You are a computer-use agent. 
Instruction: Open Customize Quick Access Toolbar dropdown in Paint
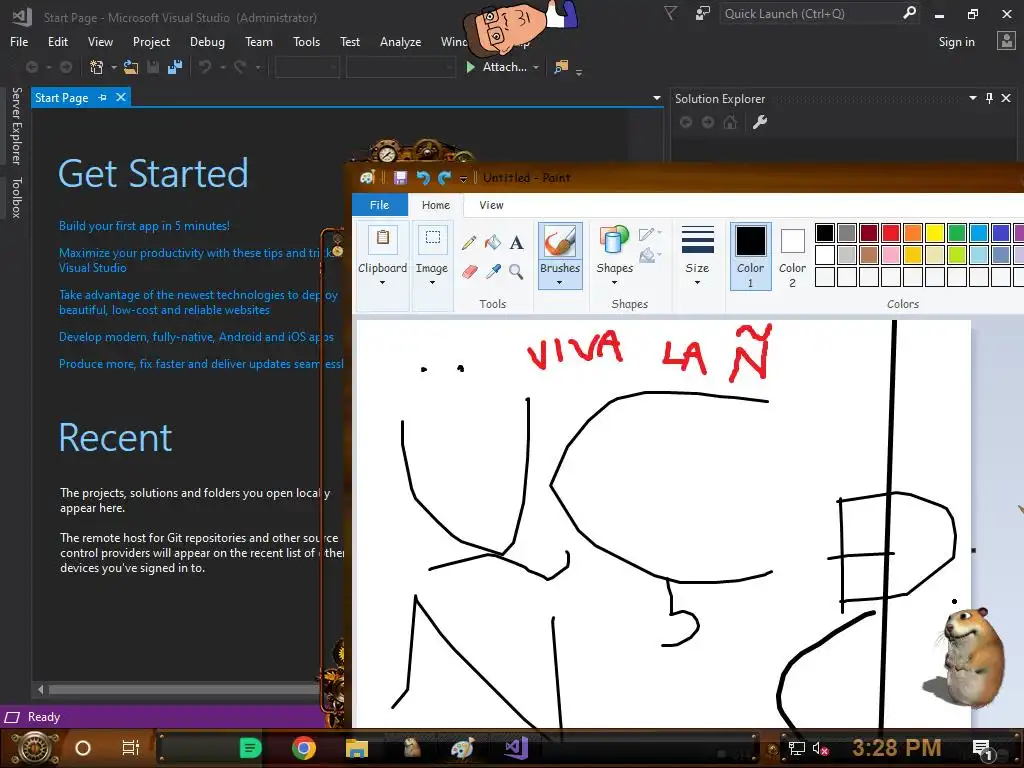pyautogui.click(x=463, y=178)
